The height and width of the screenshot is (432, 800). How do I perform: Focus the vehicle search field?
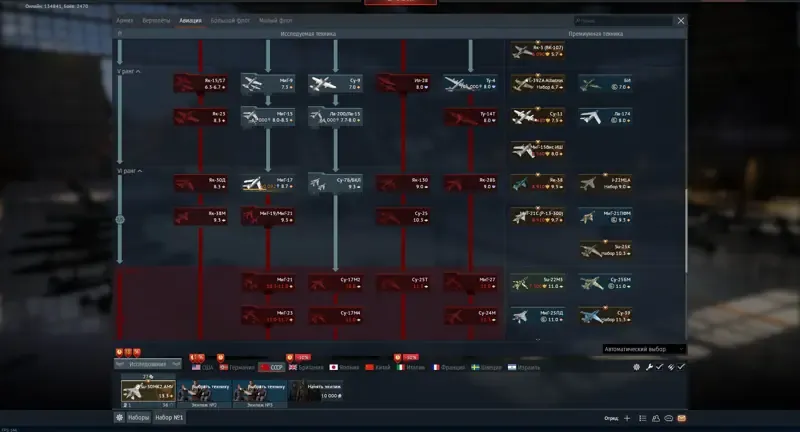623,21
